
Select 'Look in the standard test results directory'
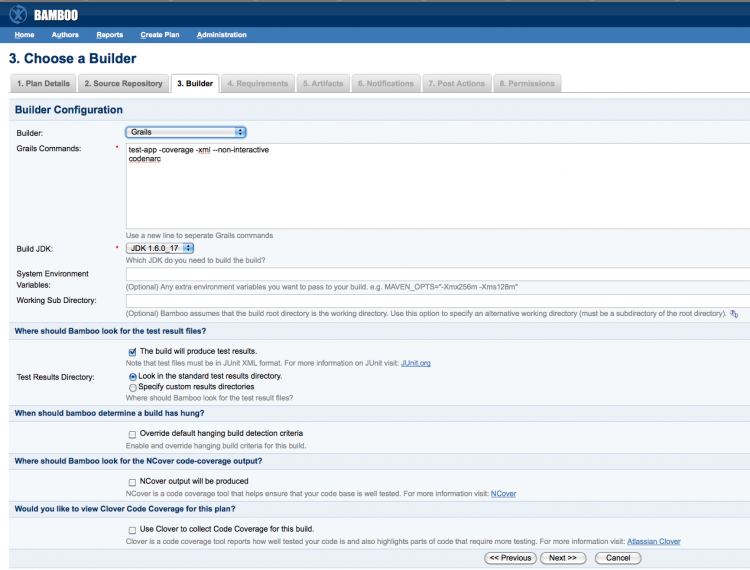click(x=133, y=377)
